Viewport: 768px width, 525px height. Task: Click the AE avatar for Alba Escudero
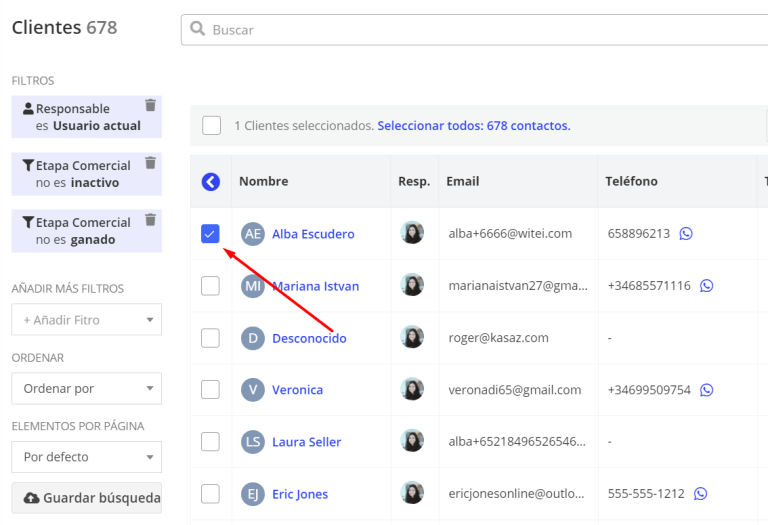(x=253, y=234)
